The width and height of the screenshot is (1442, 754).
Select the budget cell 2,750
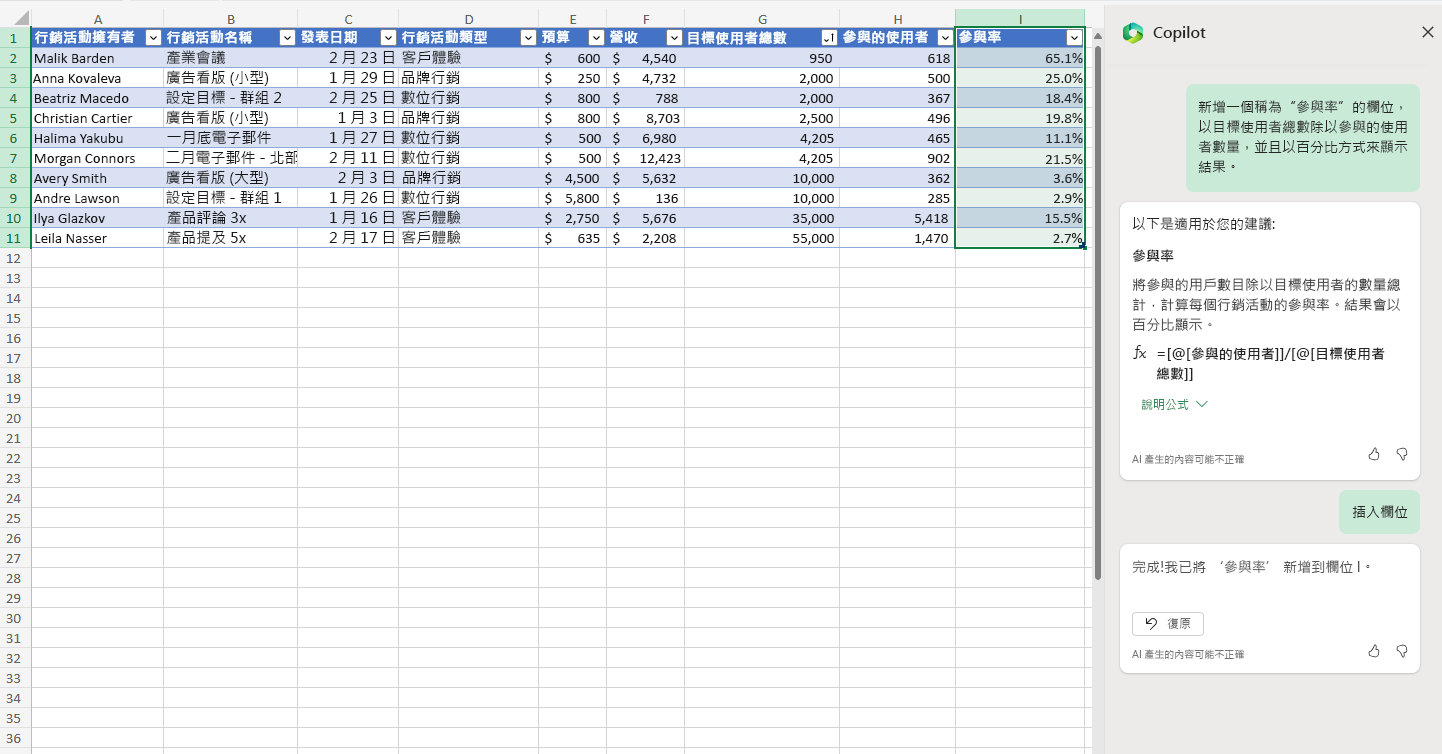point(572,218)
